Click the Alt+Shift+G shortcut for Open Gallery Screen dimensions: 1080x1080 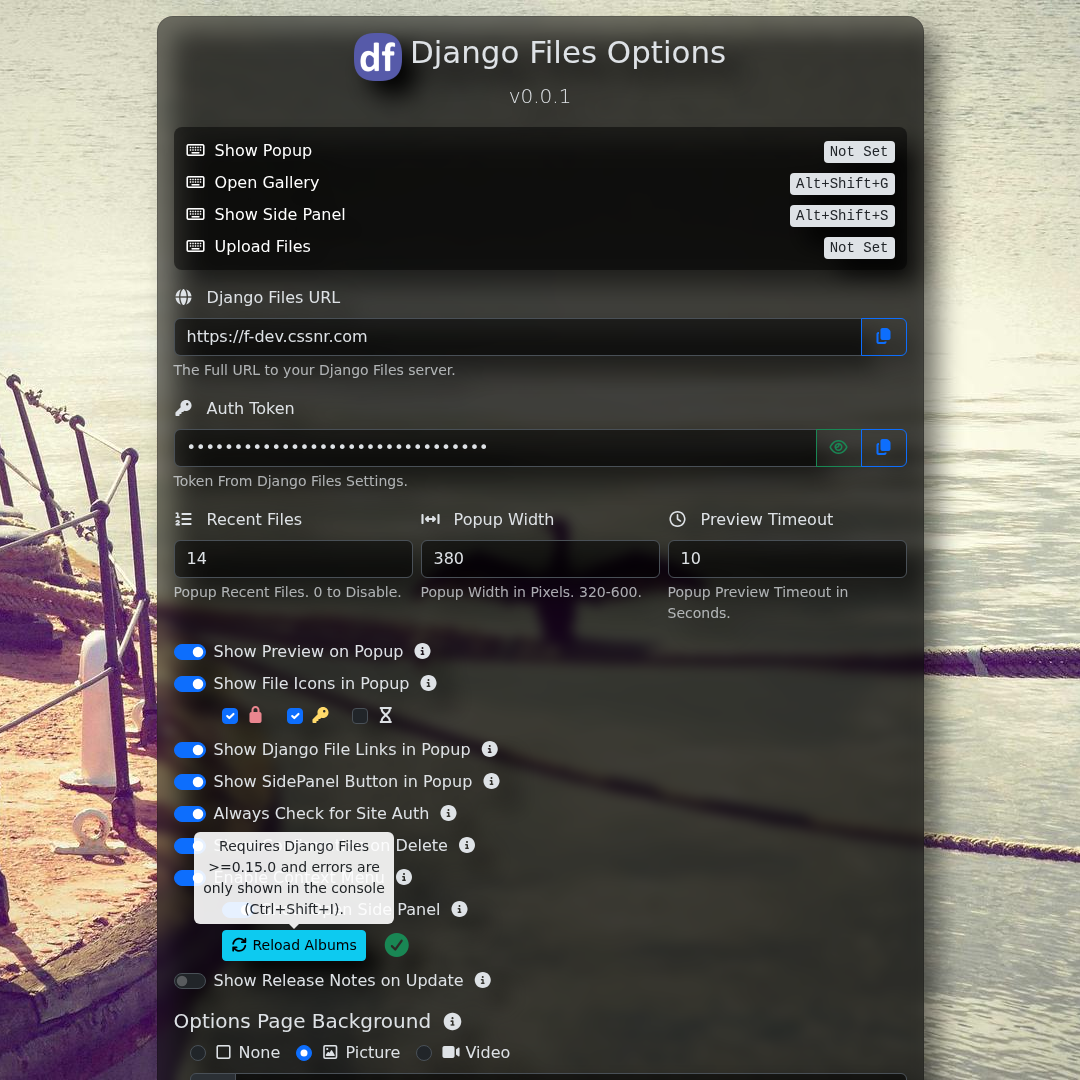point(841,184)
